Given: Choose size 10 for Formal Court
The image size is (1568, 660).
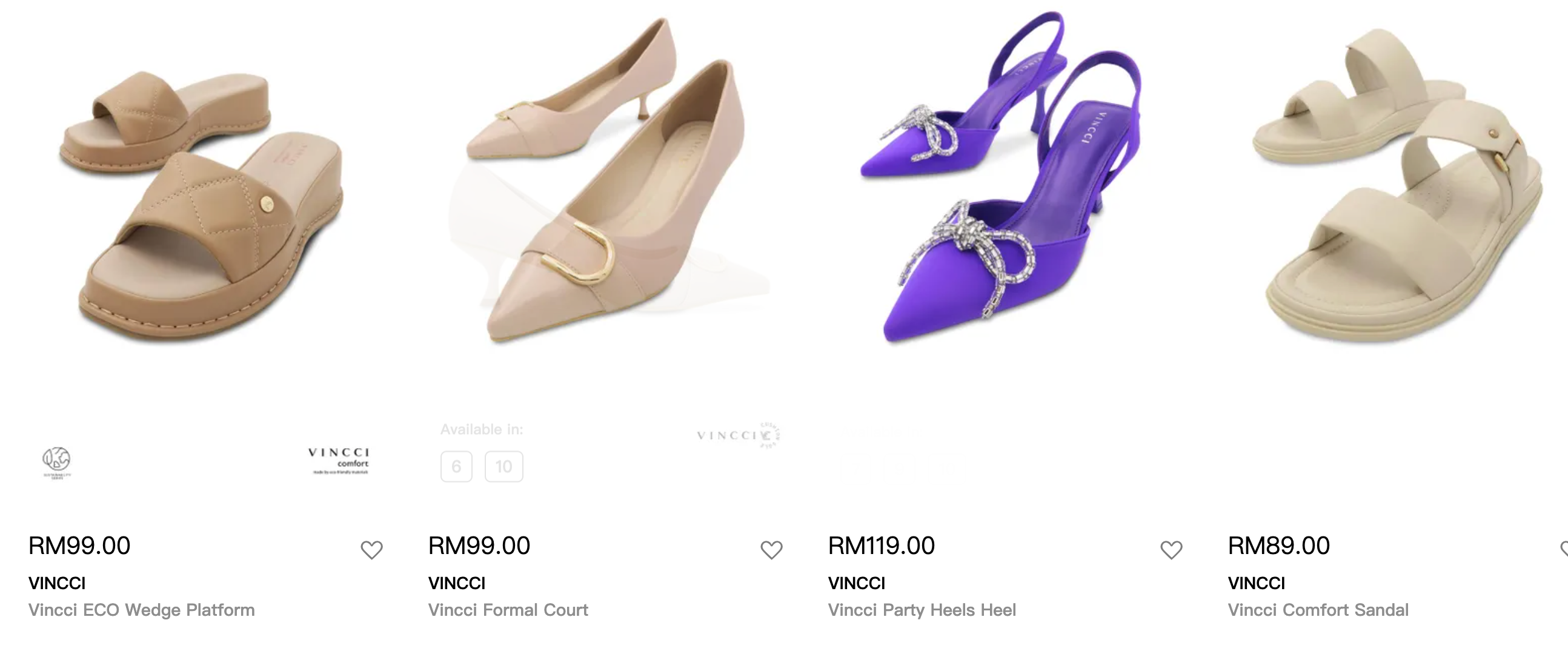Looking at the screenshot, I should [x=503, y=467].
